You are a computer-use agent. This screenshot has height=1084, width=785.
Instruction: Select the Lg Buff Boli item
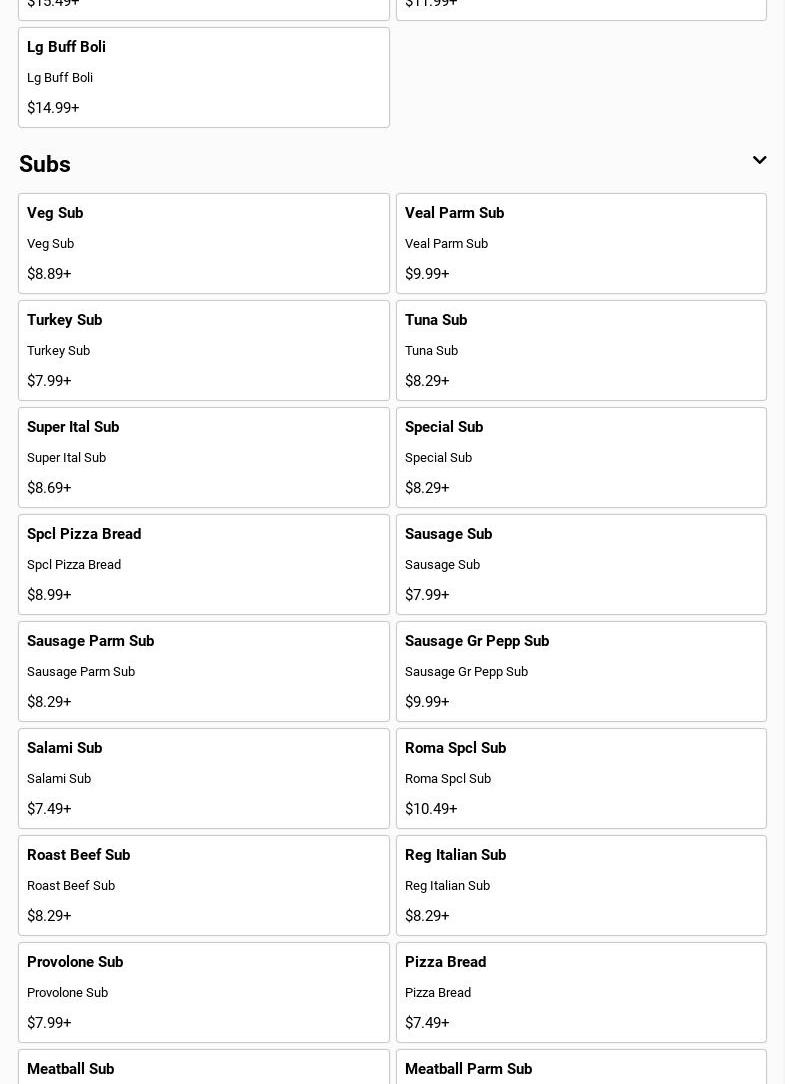(203, 77)
